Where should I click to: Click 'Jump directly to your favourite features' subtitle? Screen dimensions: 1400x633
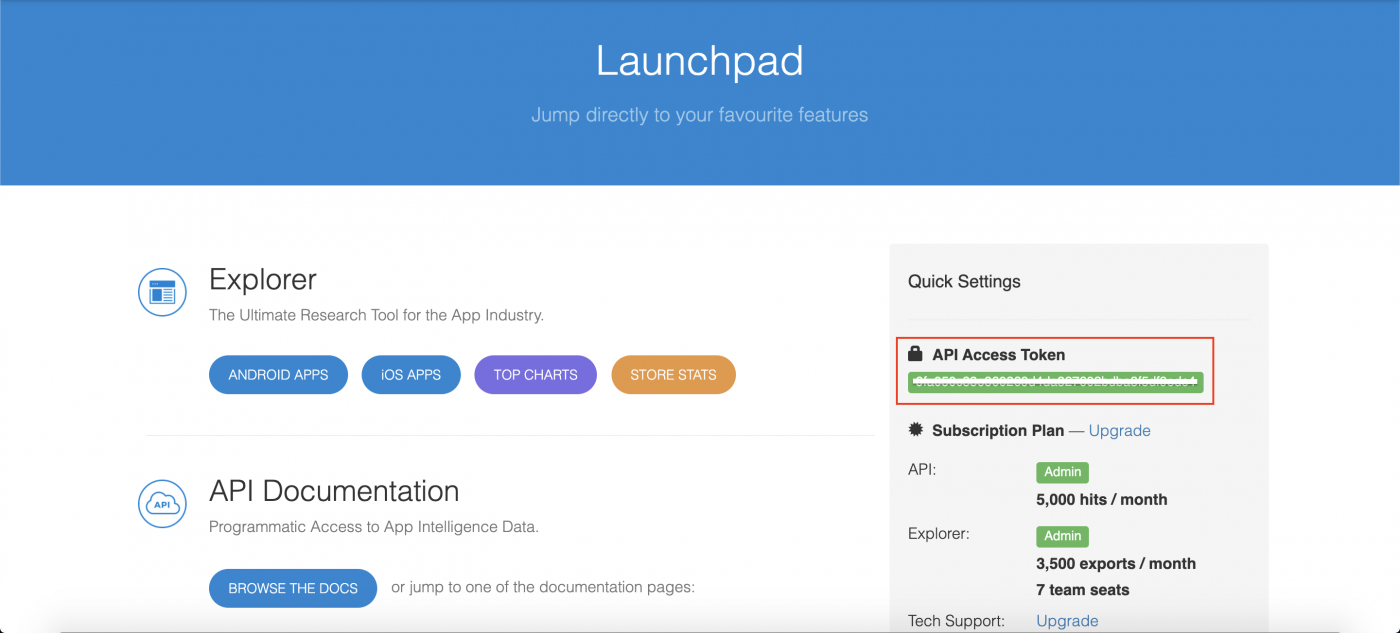coord(700,115)
